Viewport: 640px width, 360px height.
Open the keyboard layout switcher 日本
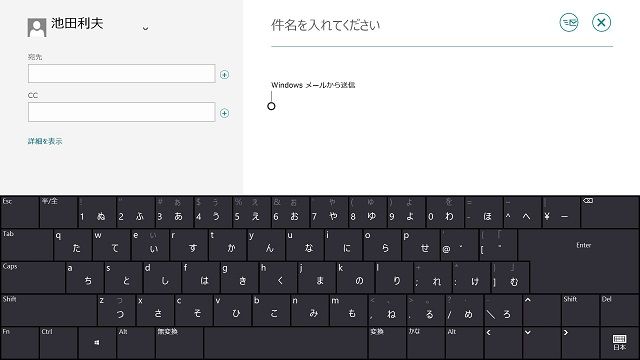tap(619, 343)
